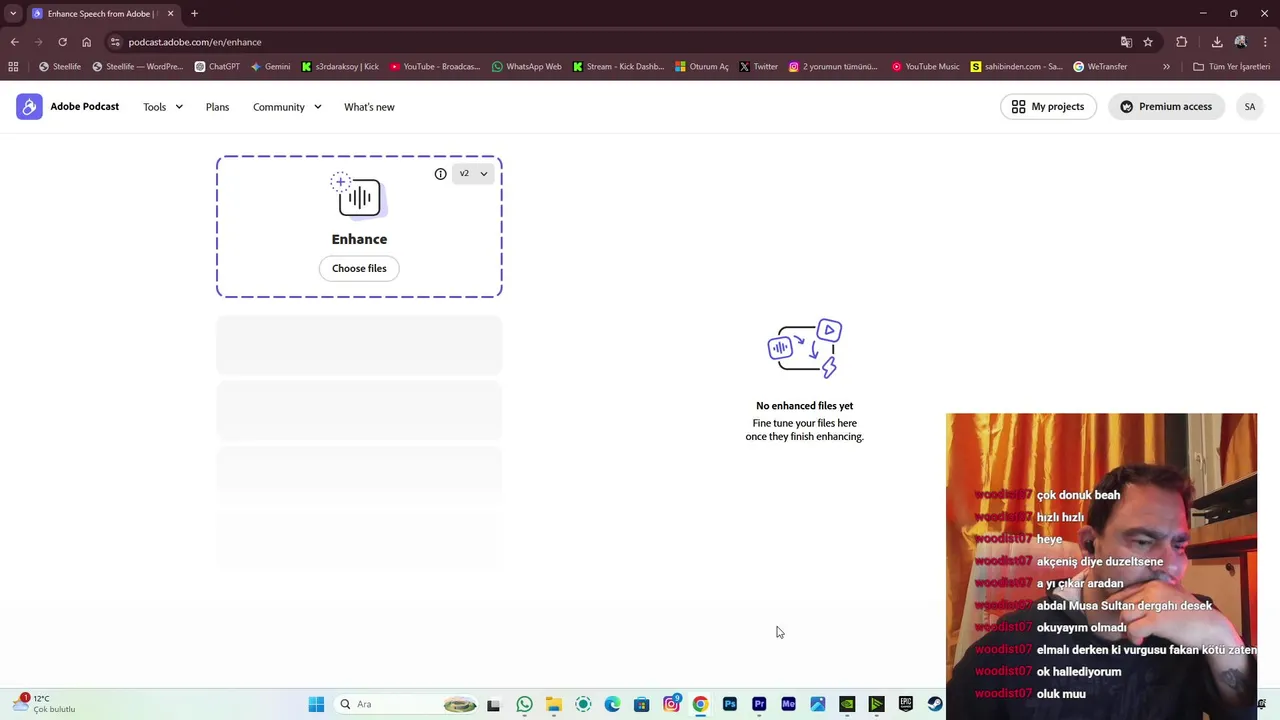Open the Gemini bookmark
This screenshot has width=1280, height=720.
[x=270, y=67]
